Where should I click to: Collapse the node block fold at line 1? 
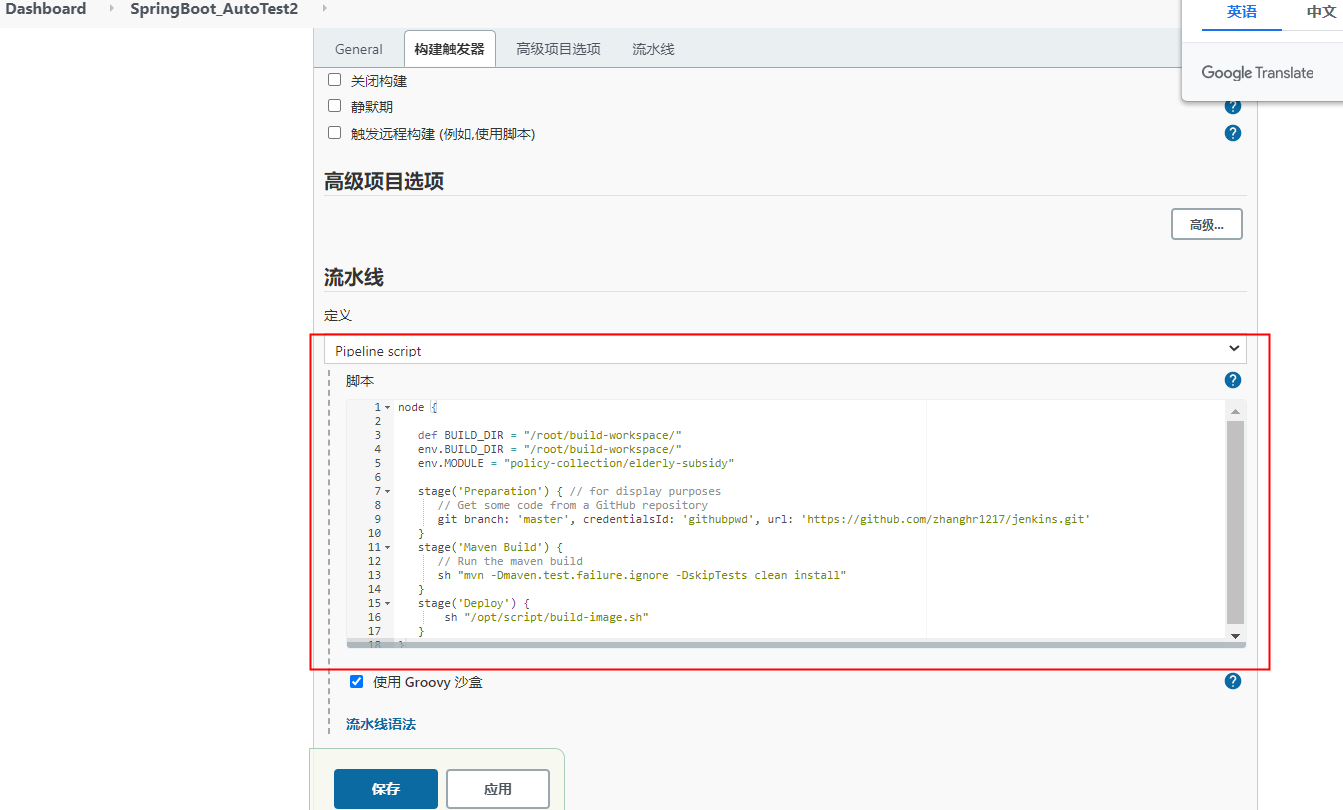click(x=386, y=406)
